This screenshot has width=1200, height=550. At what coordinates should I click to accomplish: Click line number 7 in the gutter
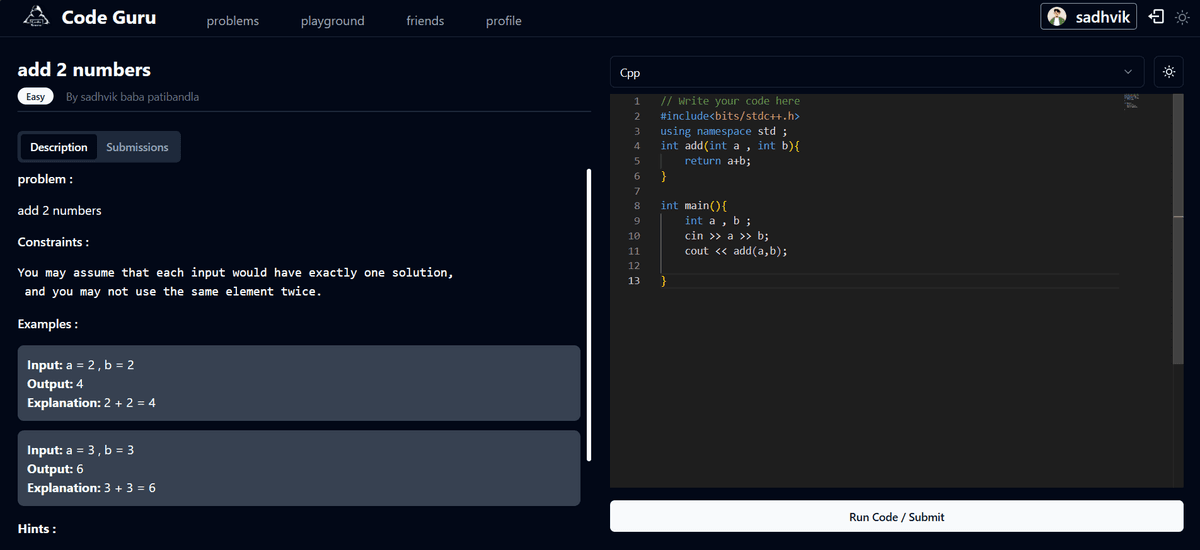coord(637,191)
